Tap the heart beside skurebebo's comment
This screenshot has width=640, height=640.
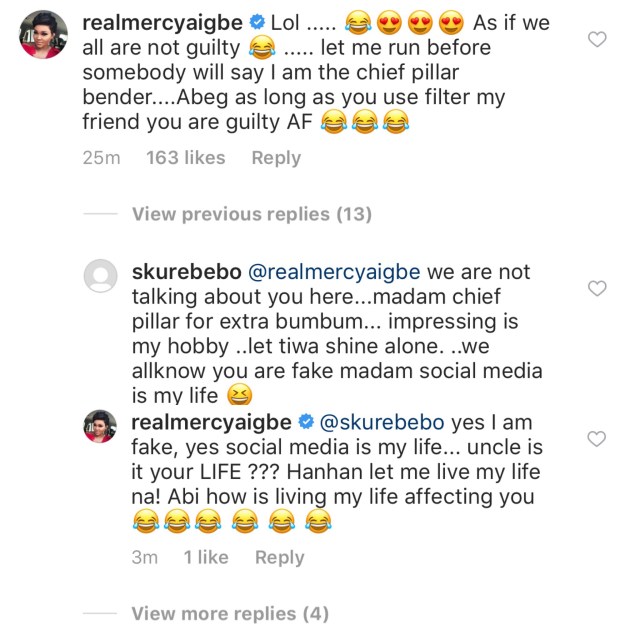click(597, 289)
